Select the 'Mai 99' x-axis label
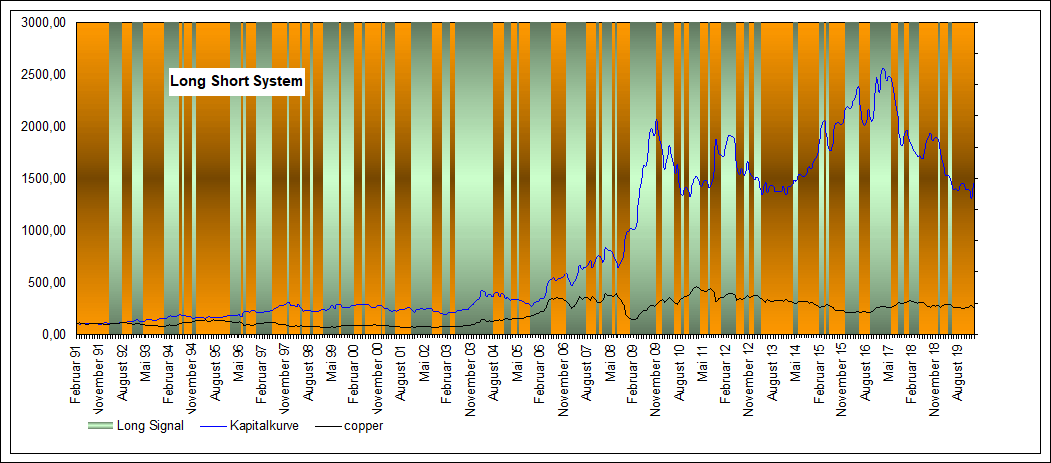1051x463 pixels. (331, 363)
